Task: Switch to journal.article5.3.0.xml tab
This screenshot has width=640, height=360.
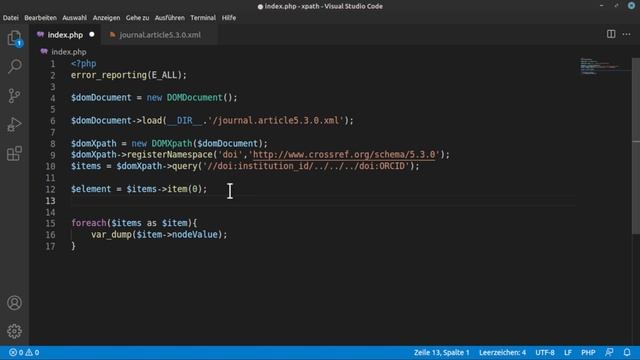Action: 159,35
